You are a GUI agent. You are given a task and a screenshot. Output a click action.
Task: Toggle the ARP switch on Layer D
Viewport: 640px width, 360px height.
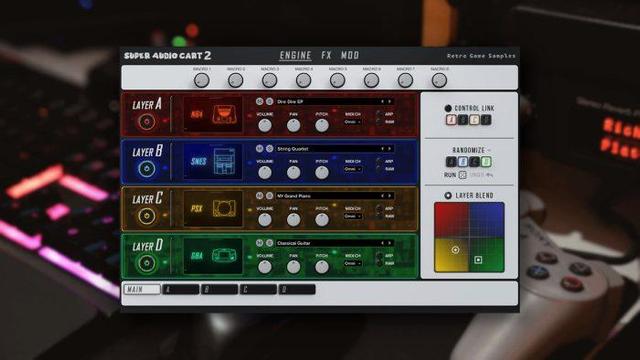coord(379,255)
